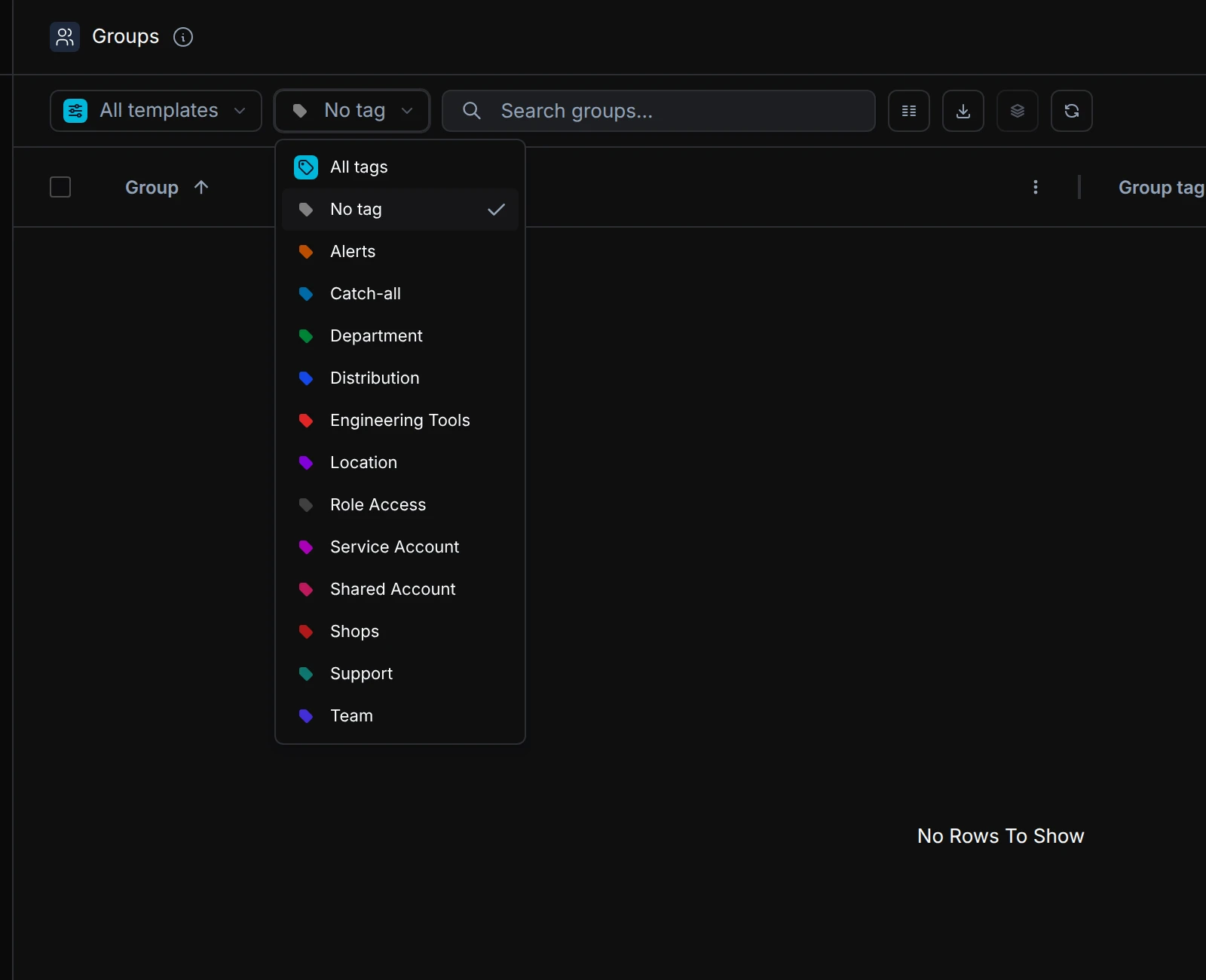1206x980 pixels.
Task: Select All tags option
Action: pos(400,167)
